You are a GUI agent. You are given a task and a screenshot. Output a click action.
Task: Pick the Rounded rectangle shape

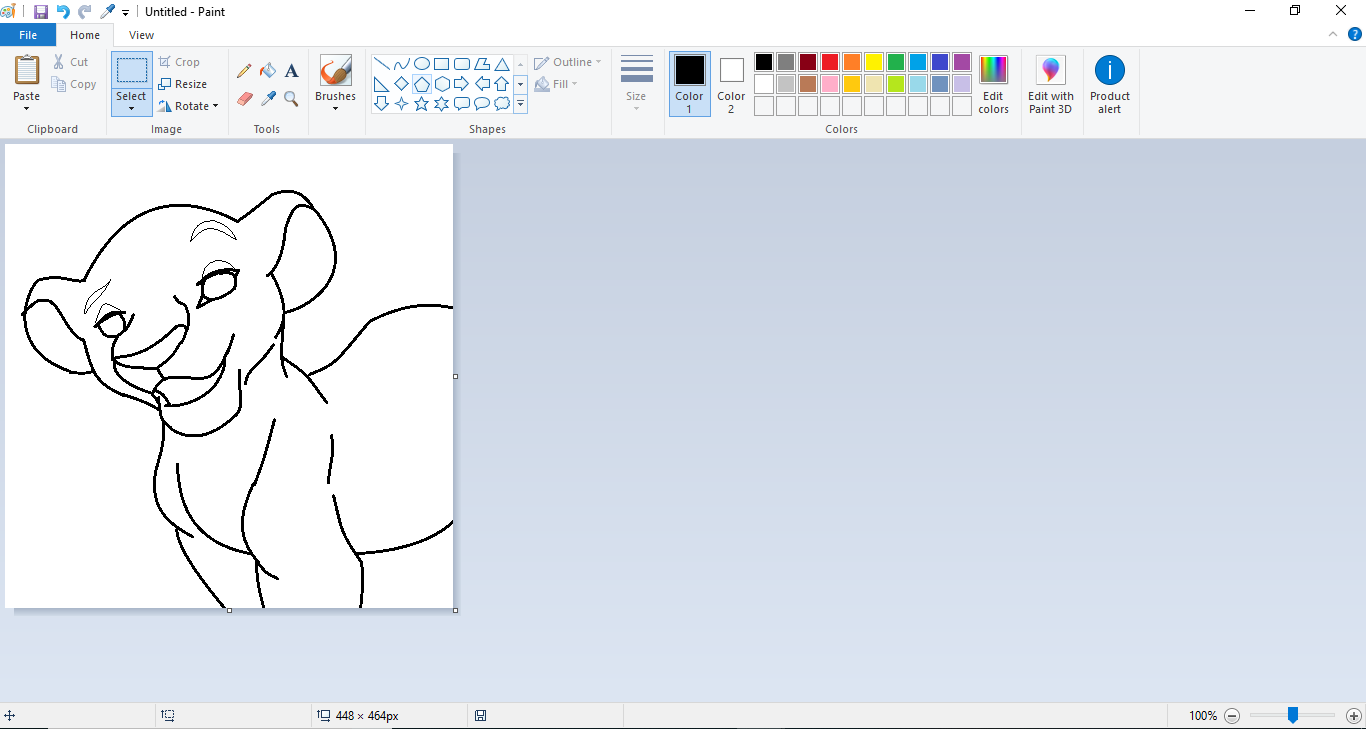pos(462,64)
